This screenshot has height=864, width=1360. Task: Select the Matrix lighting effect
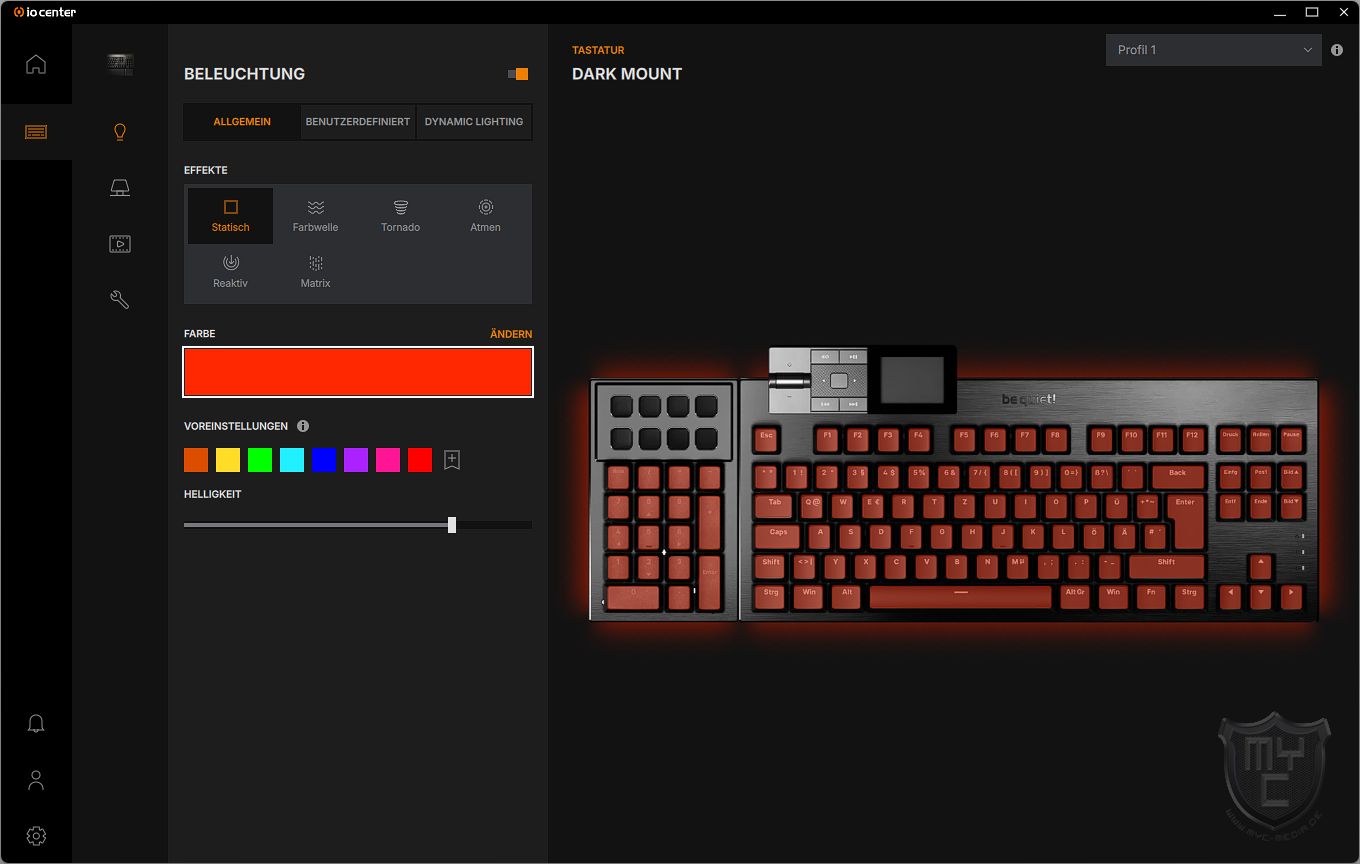click(315, 272)
